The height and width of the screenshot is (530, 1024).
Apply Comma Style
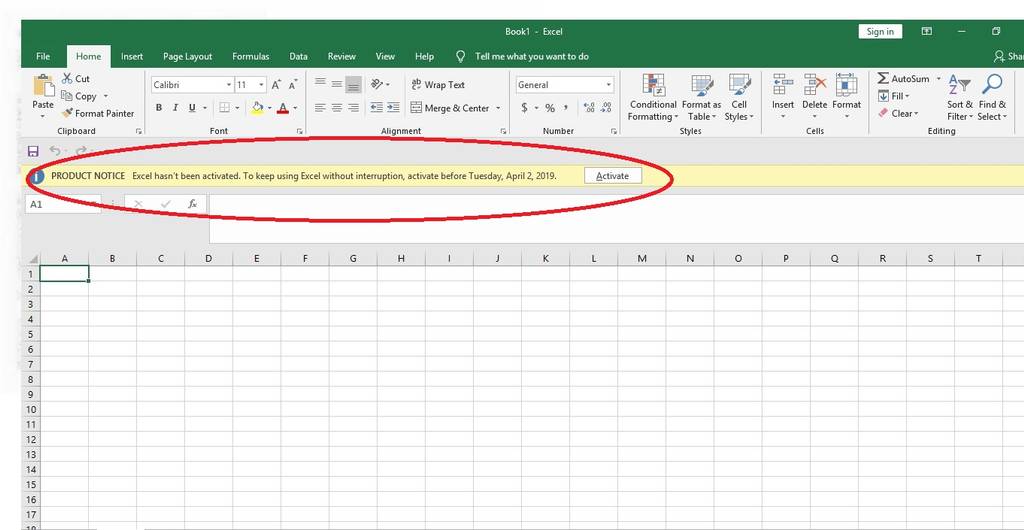tap(566, 108)
